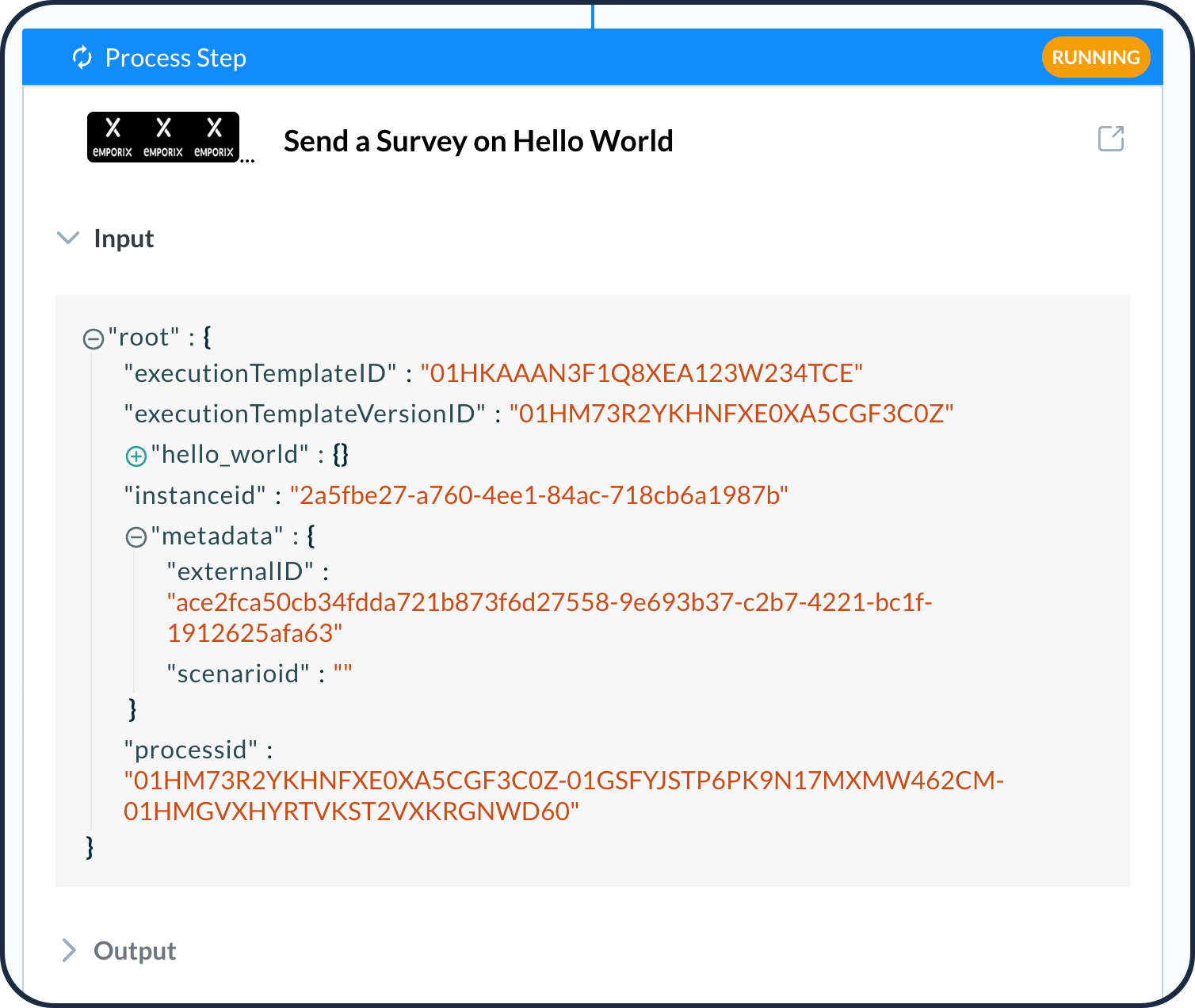
Task: Expand the "hello_world" JSON object
Action: 136,456
